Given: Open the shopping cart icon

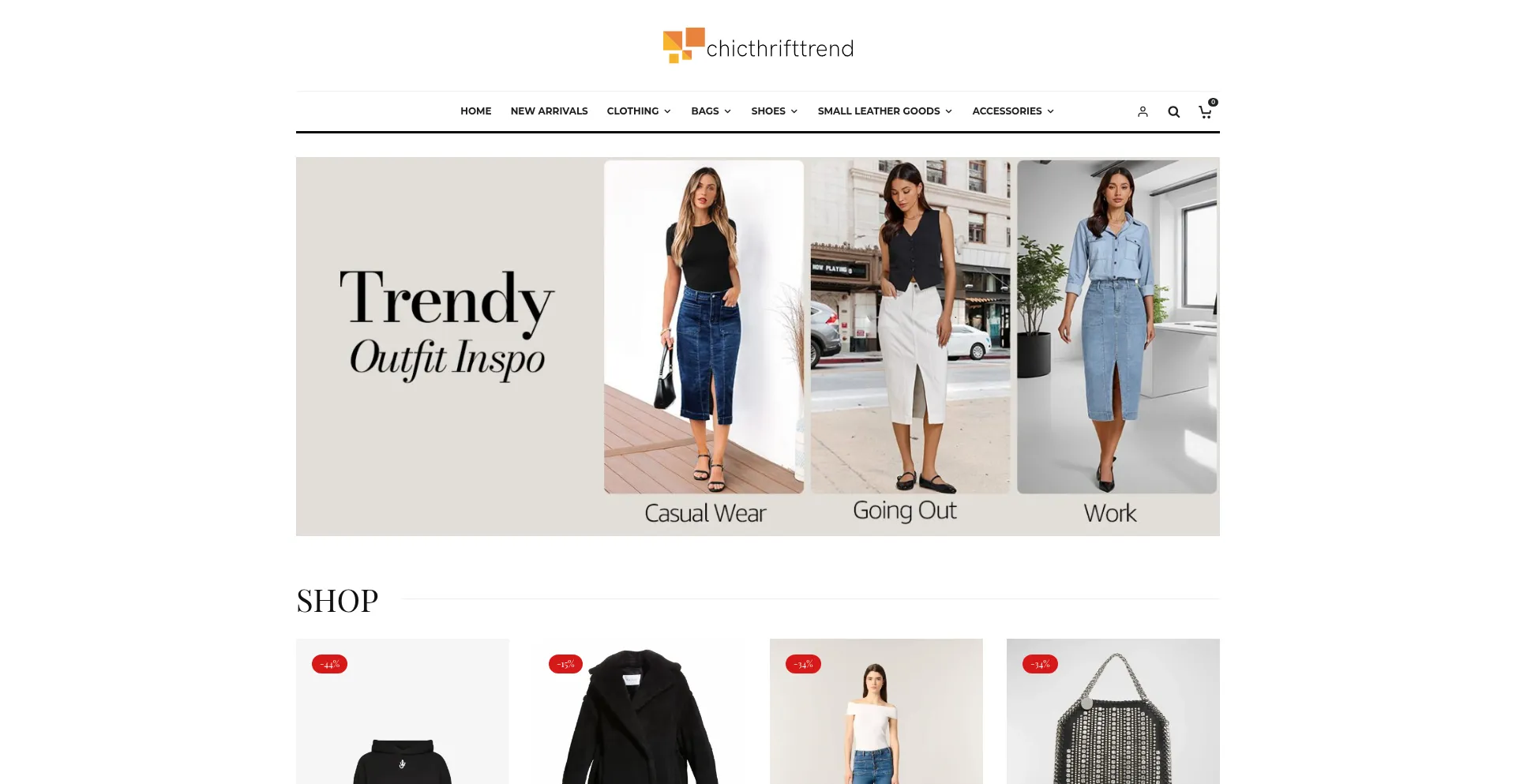Looking at the screenshot, I should pyautogui.click(x=1206, y=111).
